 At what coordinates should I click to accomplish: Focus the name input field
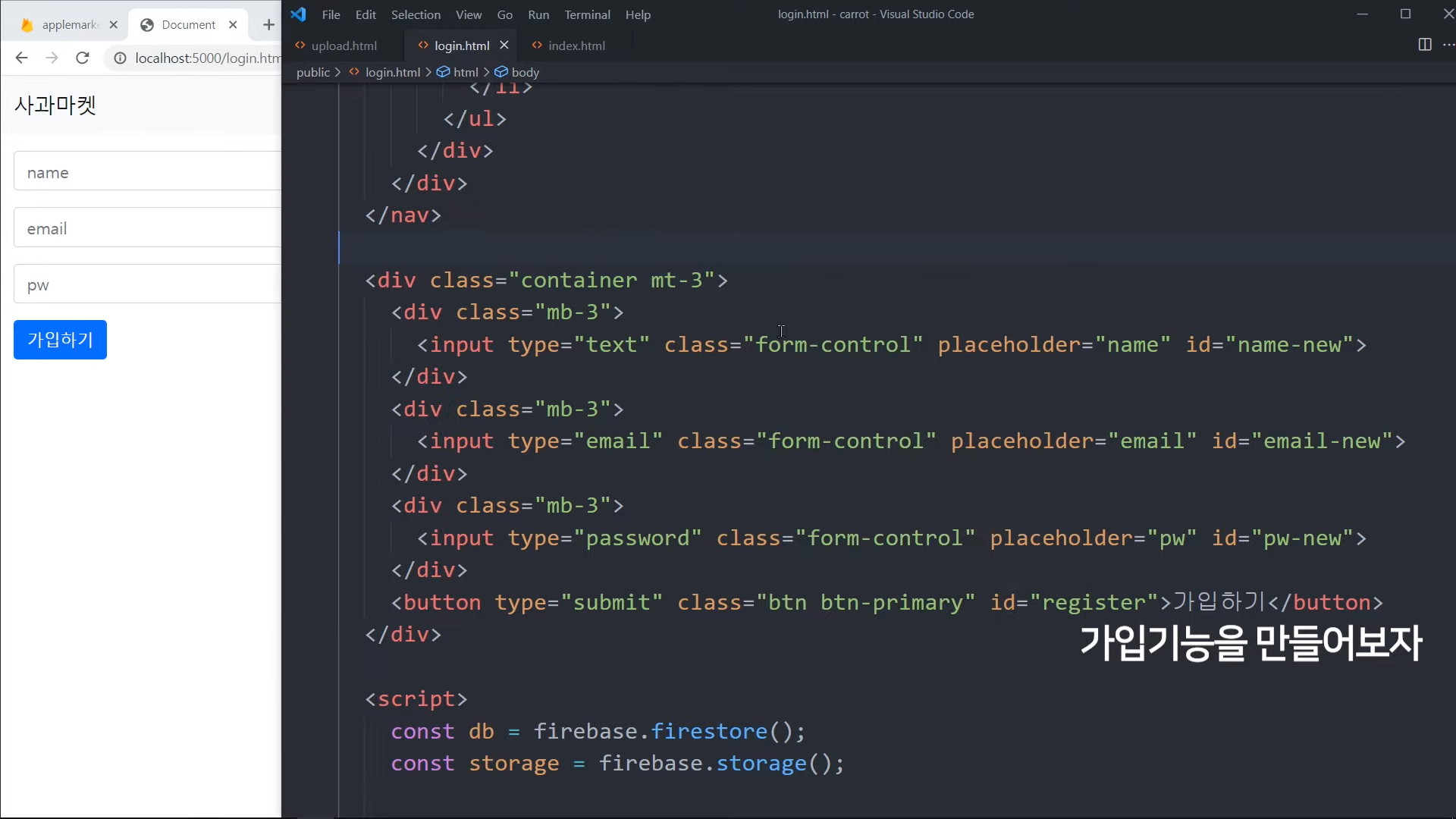click(147, 172)
